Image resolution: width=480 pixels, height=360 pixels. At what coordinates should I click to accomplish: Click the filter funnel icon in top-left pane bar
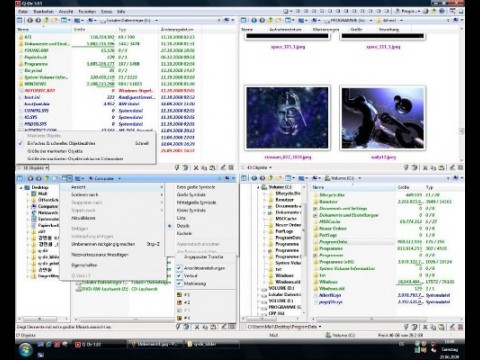tap(177, 168)
